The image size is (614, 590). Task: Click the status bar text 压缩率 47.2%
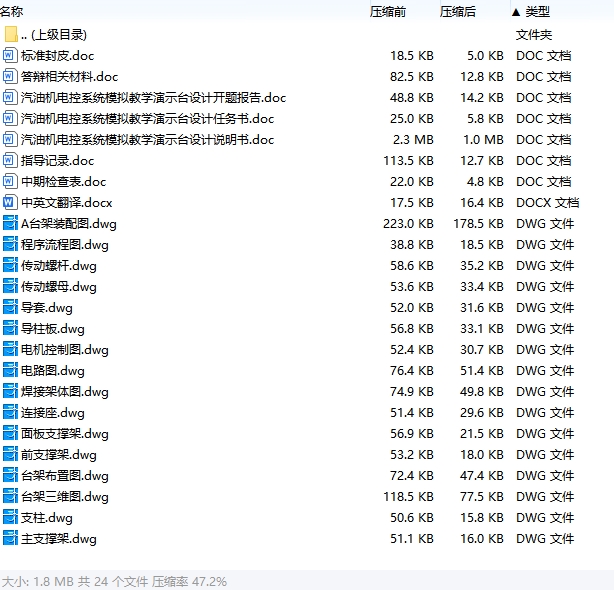[189, 582]
